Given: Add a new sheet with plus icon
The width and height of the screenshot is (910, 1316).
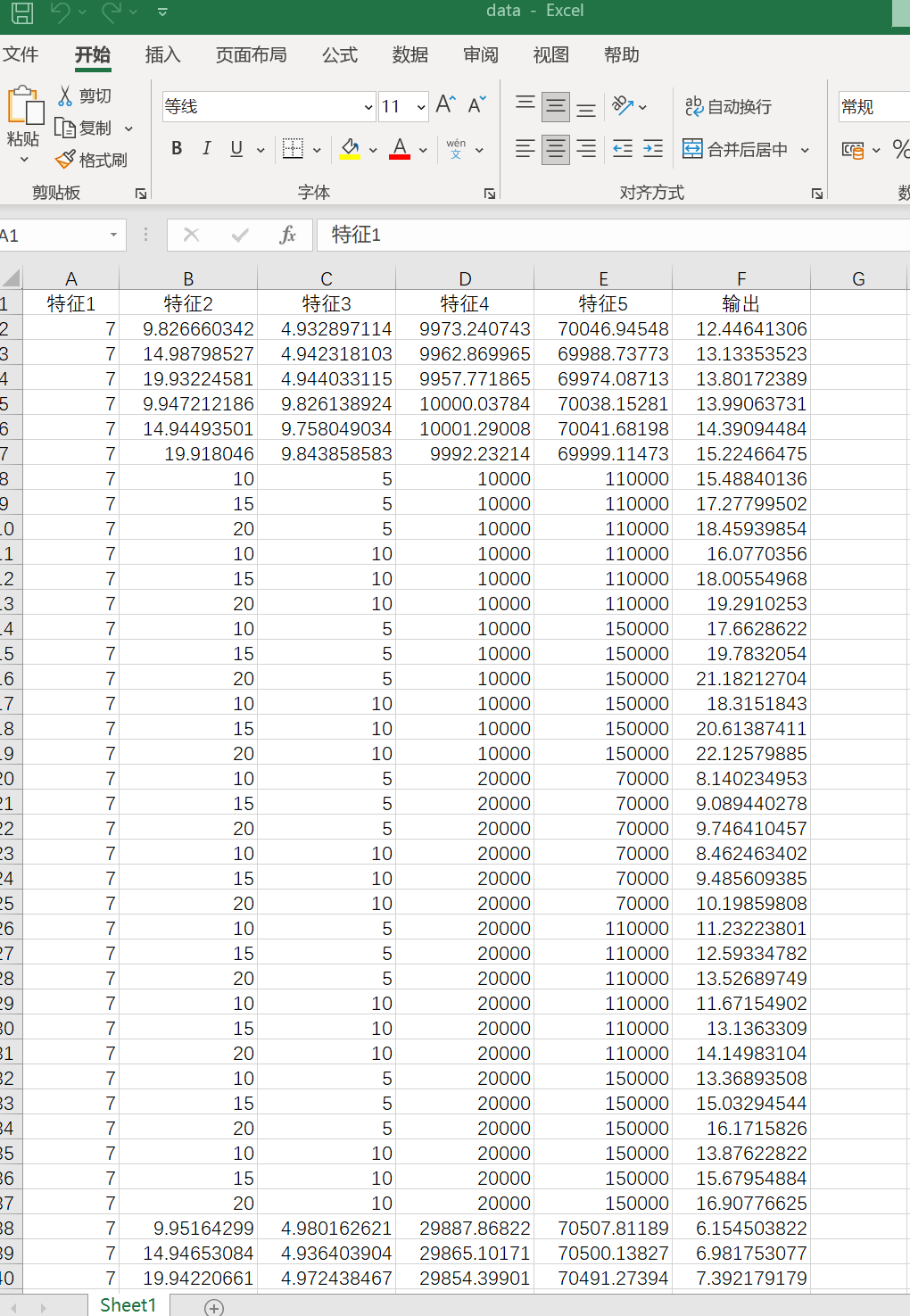Looking at the screenshot, I should click(214, 1307).
